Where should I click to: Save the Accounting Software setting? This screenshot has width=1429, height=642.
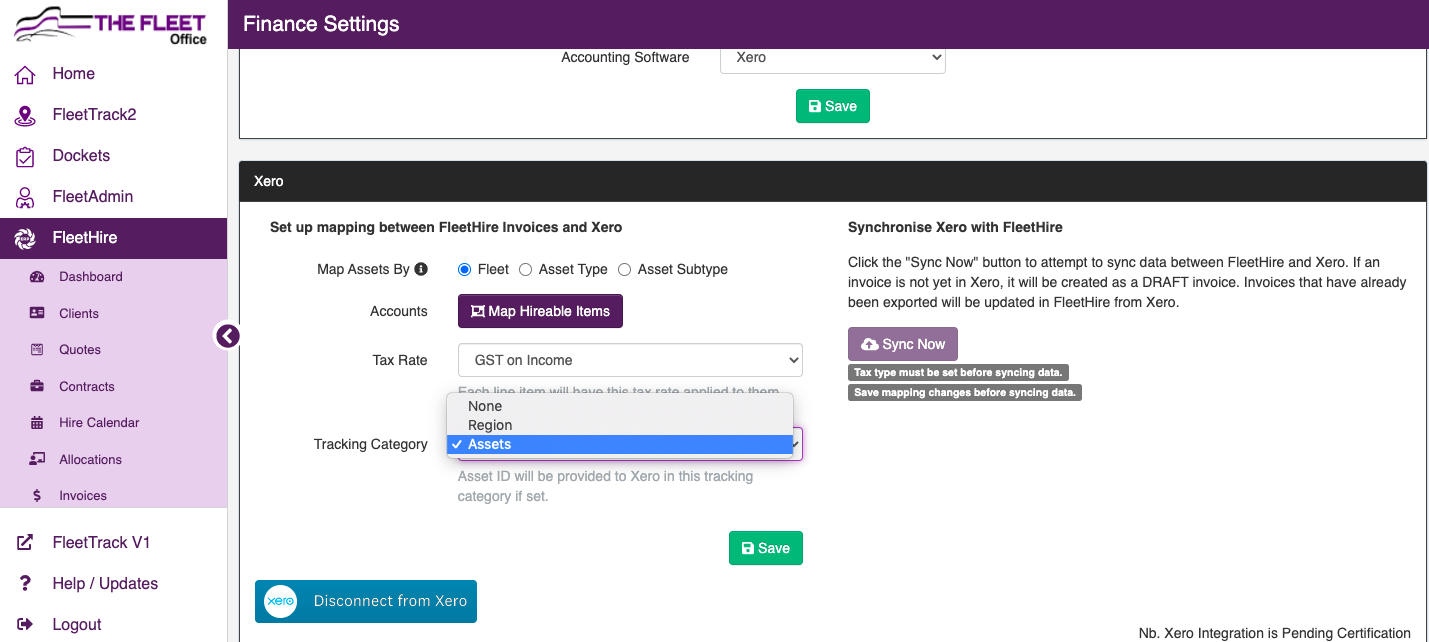click(x=833, y=106)
